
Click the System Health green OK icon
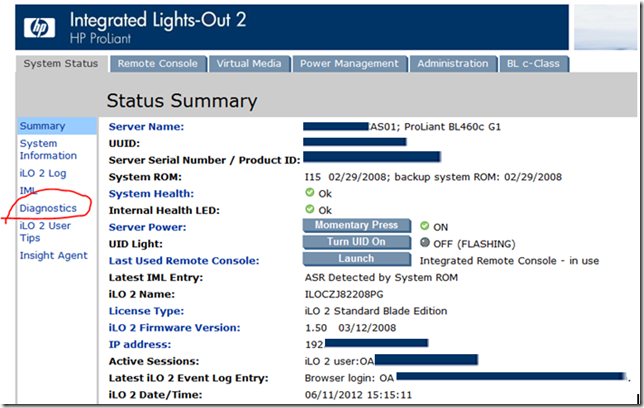click(310, 192)
